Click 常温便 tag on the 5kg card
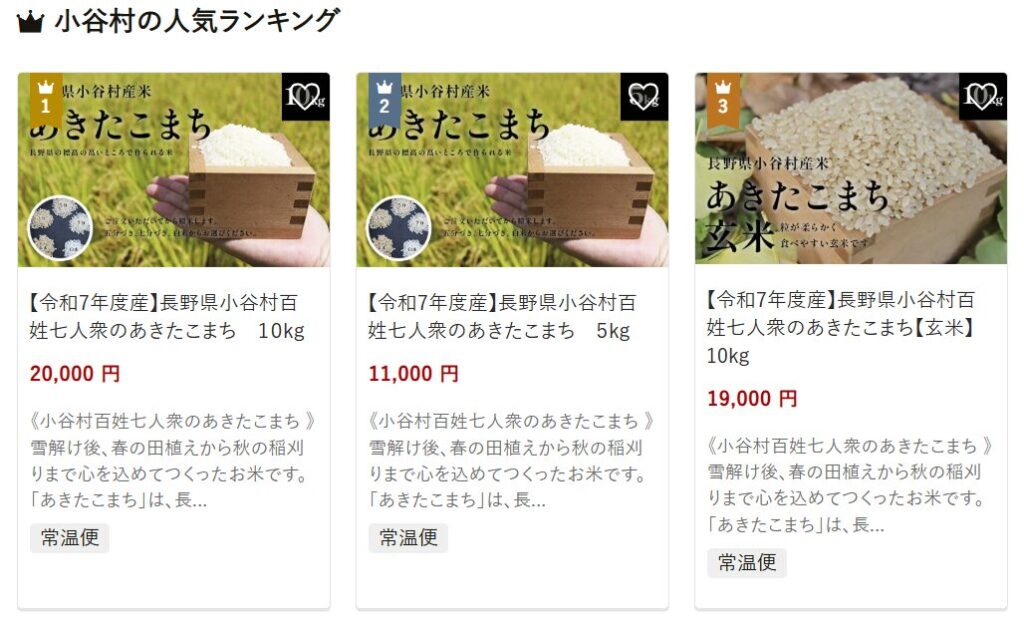Image resolution: width=1024 pixels, height=624 pixels. click(x=408, y=538)
